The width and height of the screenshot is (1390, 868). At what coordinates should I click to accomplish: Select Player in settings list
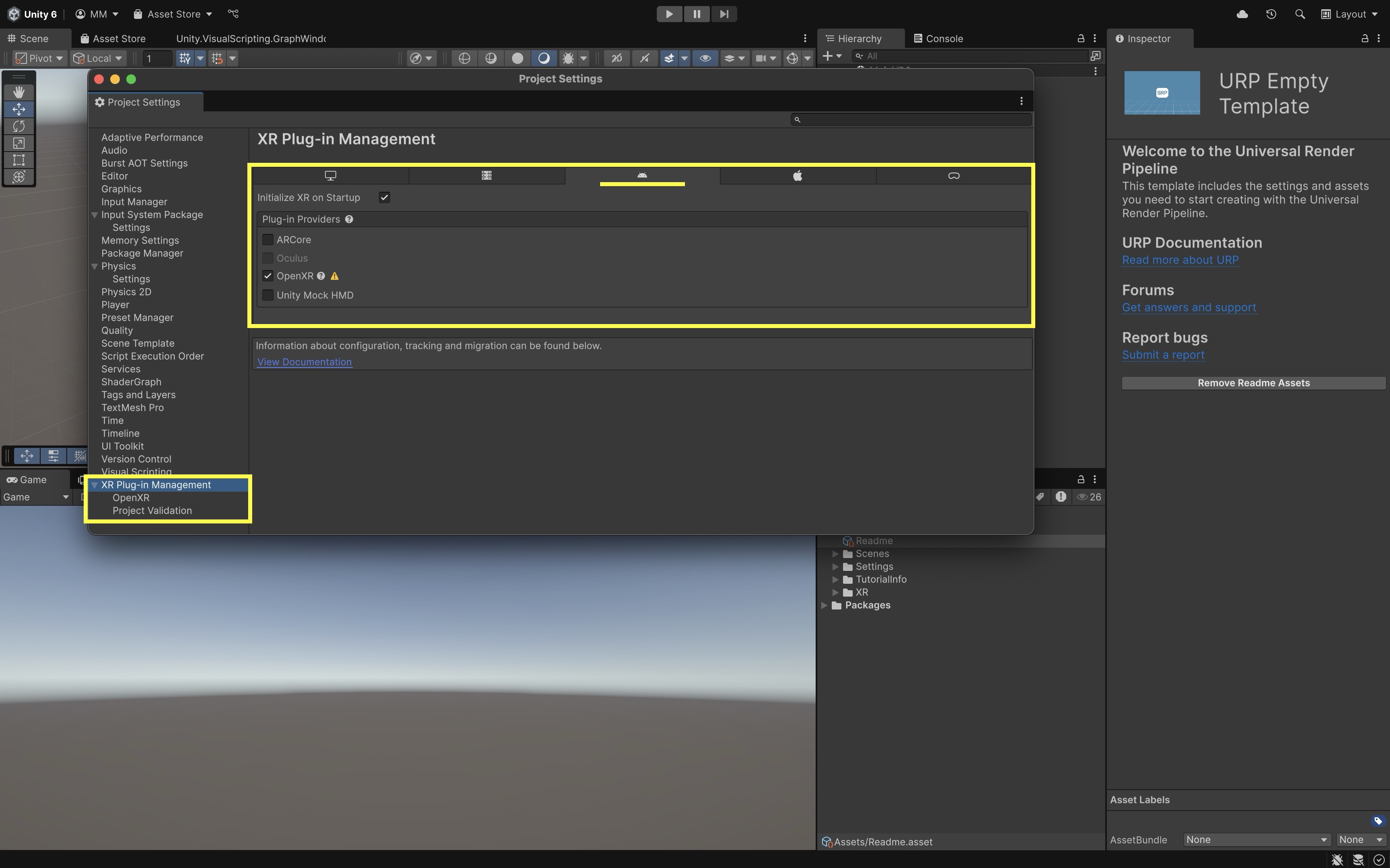(115, 305)
